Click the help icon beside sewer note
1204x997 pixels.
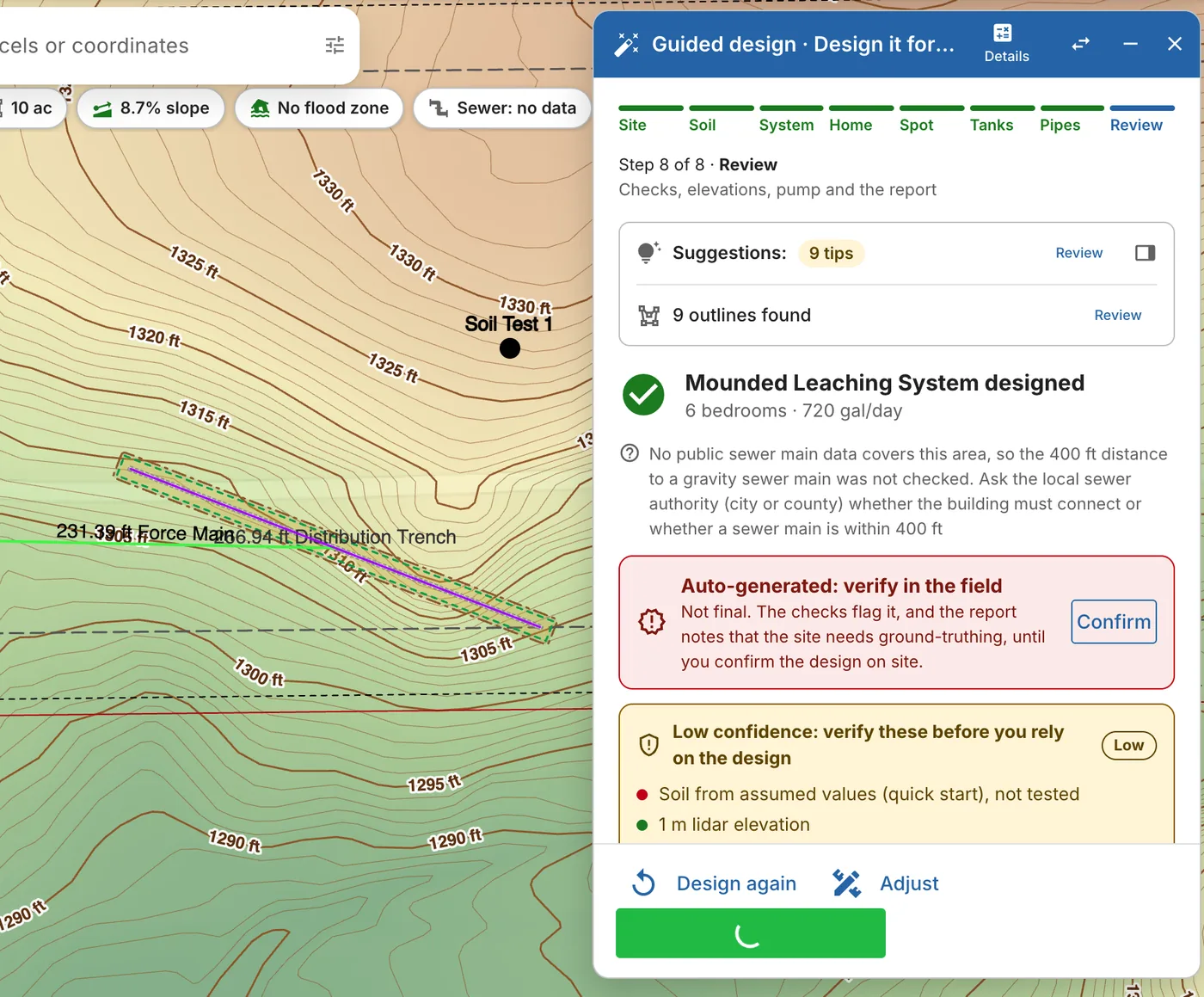click(x=630, y=453)
